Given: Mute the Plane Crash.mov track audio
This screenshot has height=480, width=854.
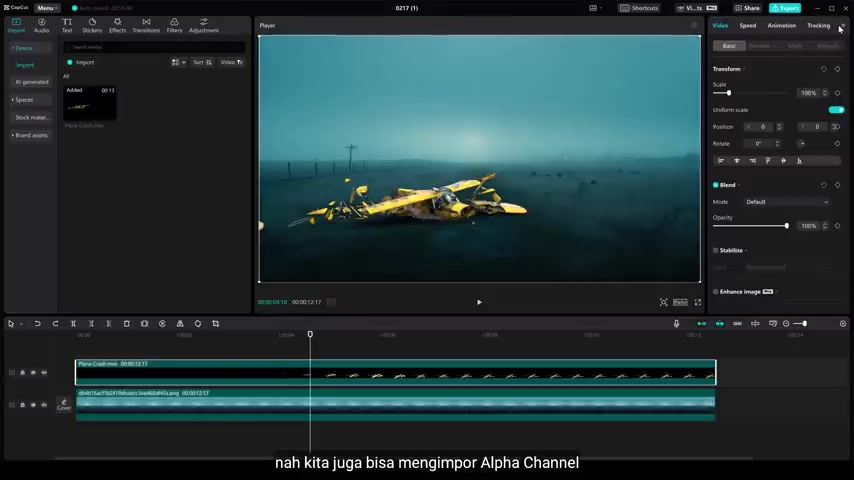Looking at the screenshot, I should pos(44,373).
